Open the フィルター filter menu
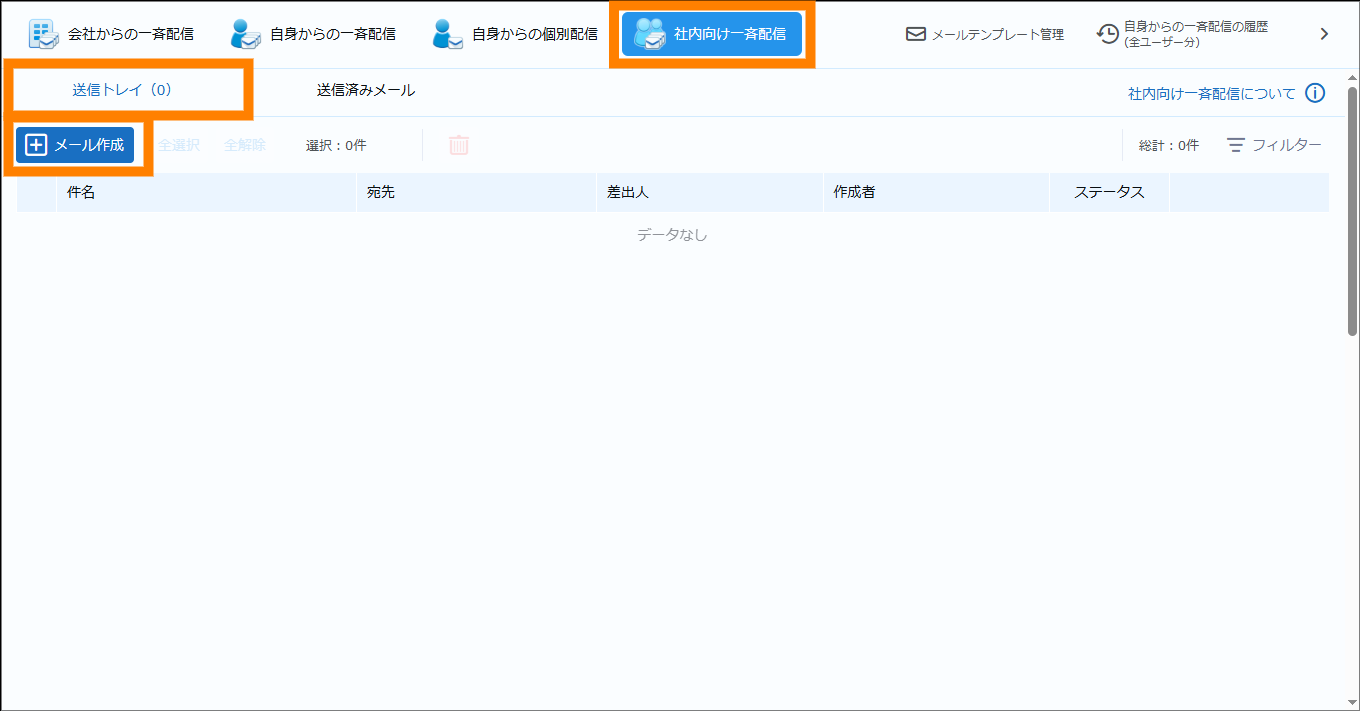Screen dimensions: 1360x711 [1274, 145]
